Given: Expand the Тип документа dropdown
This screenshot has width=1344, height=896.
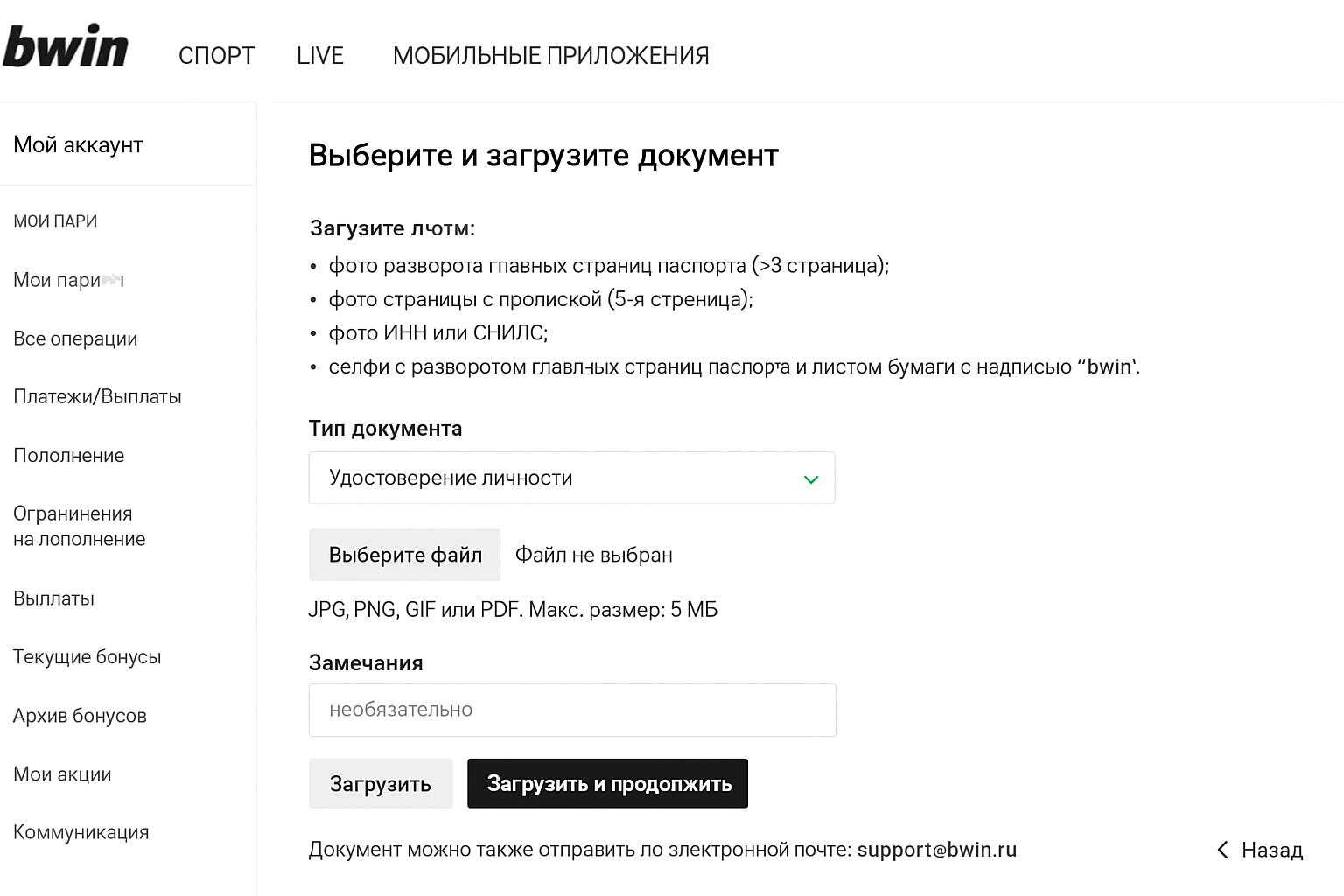Looking at the screenshot, I should click(x=571, y=478).
